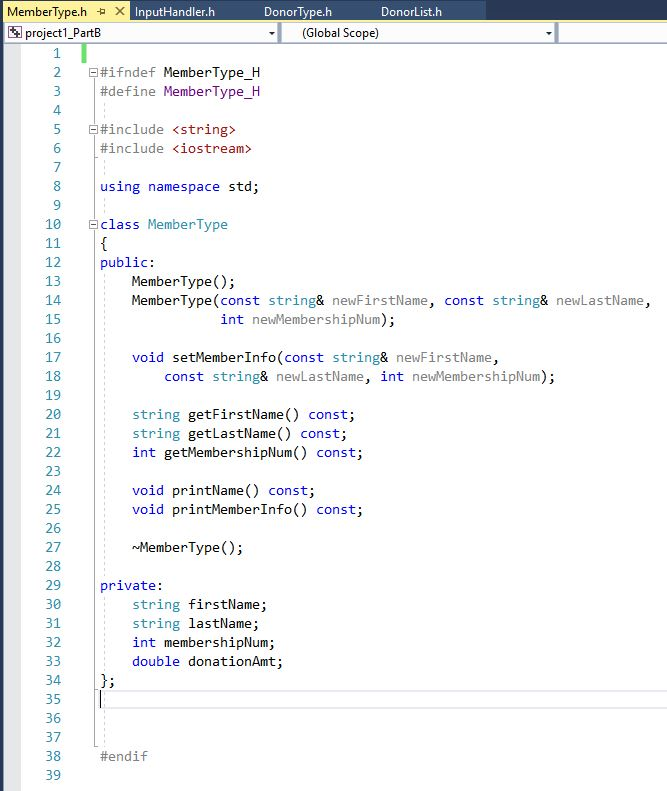Viewport: 667px width, 791px height.
Task: Click getMembershipNum() declaration
Action: pyautogui.click(x=247, y=453)
